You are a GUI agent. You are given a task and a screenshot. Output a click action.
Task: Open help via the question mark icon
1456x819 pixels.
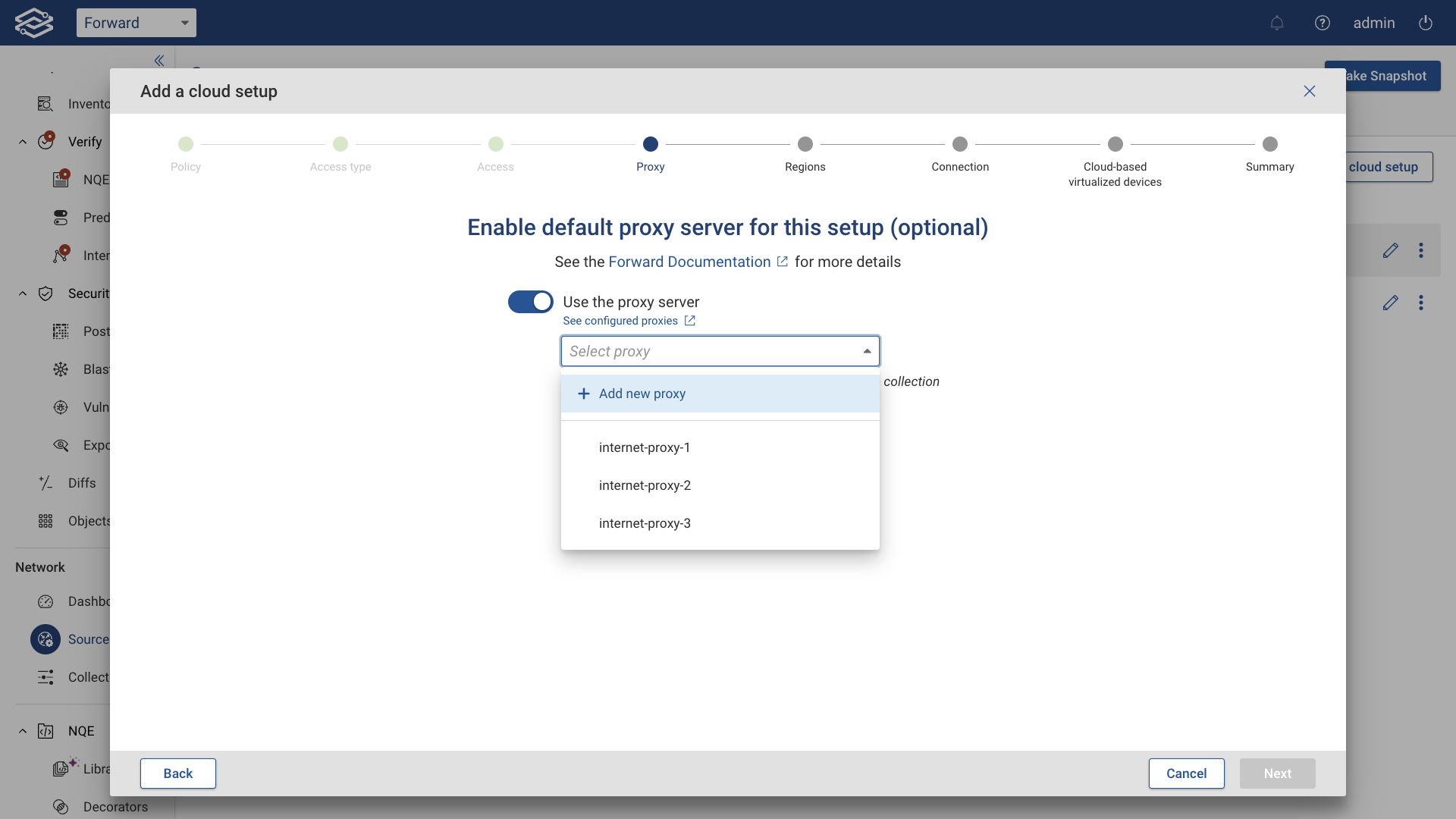coord(1323,23)
